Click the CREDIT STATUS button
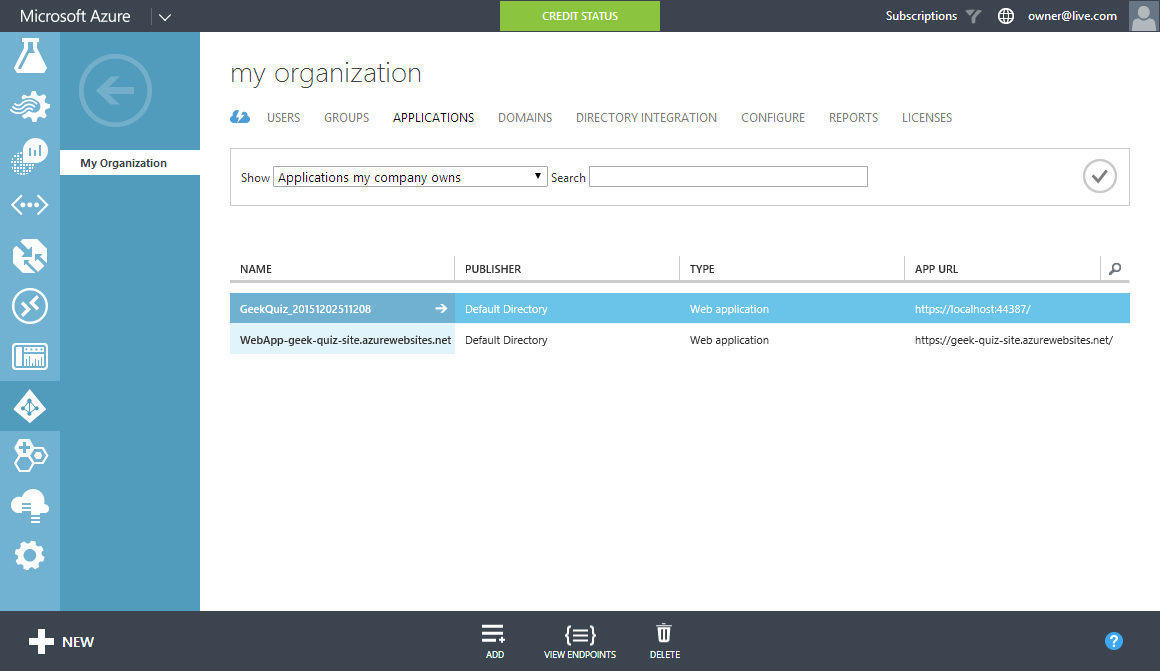Screen dimensions: 1160x671 [x=580, y=16]
